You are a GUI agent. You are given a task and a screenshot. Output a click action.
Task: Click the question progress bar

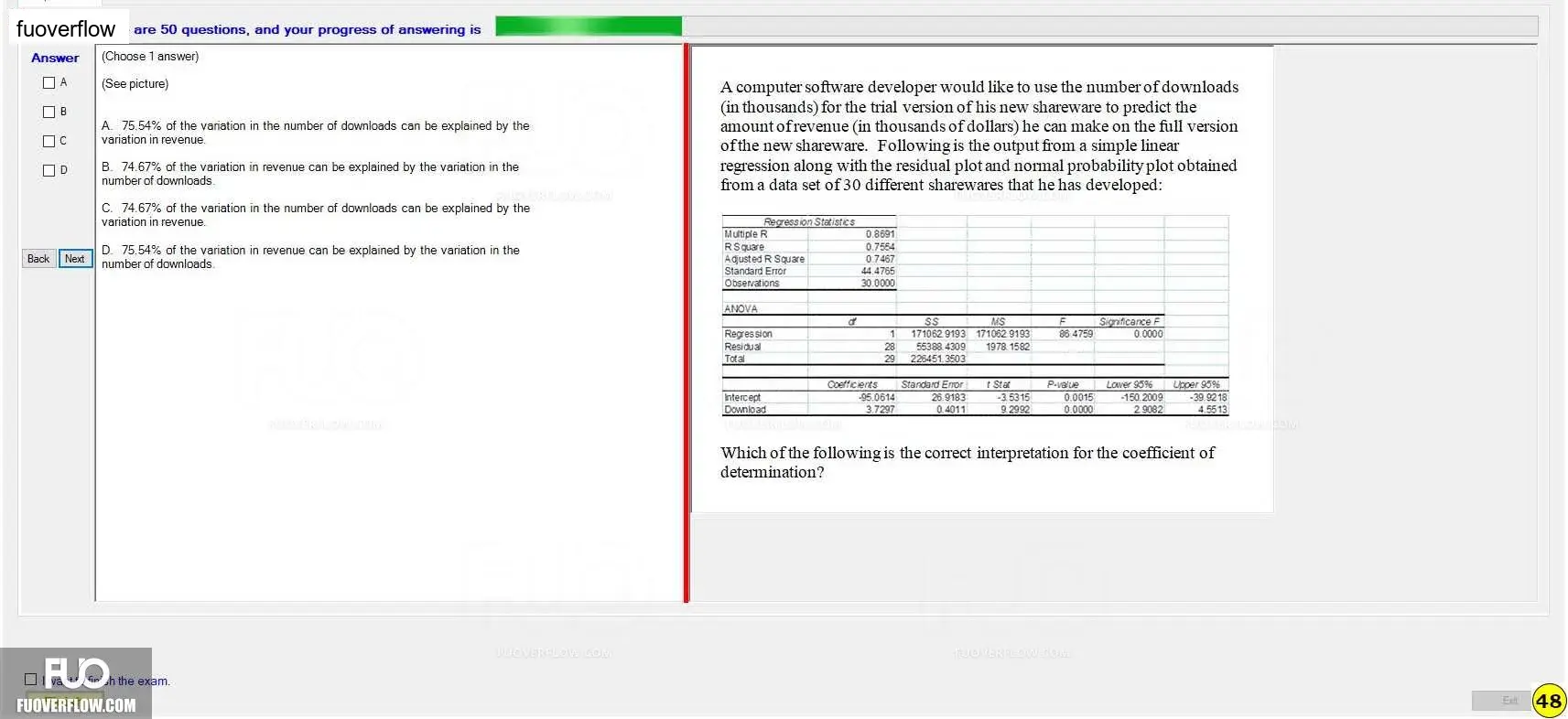[x=1016, y=27]
